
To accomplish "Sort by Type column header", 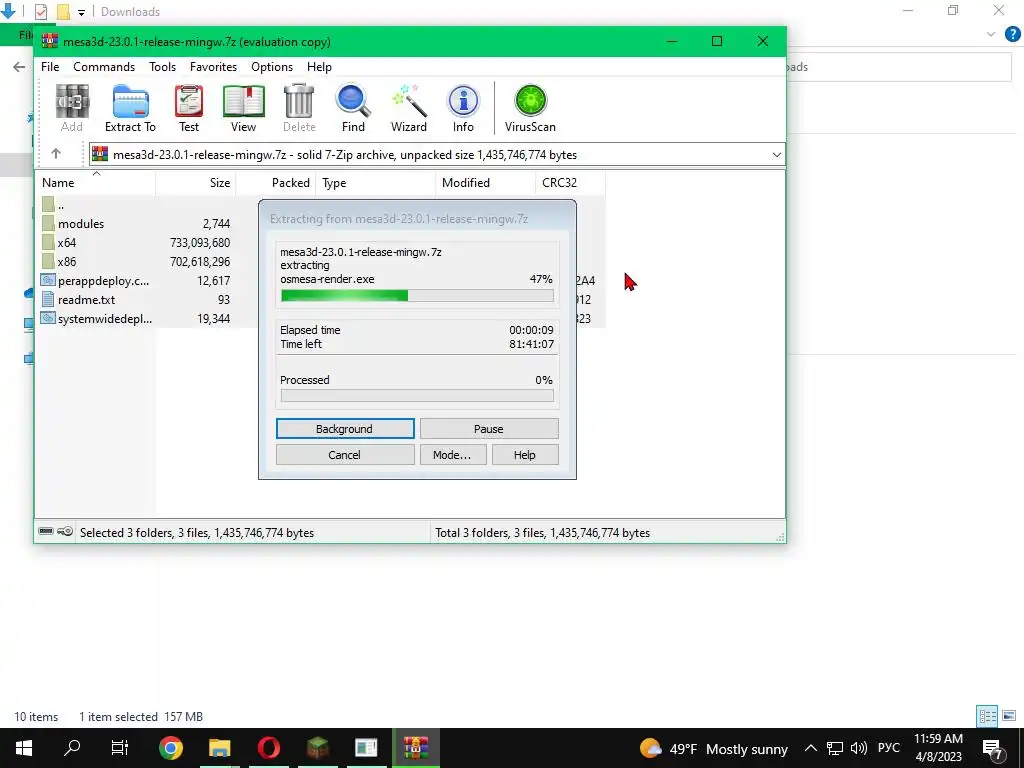I will (x=376, y=183).
